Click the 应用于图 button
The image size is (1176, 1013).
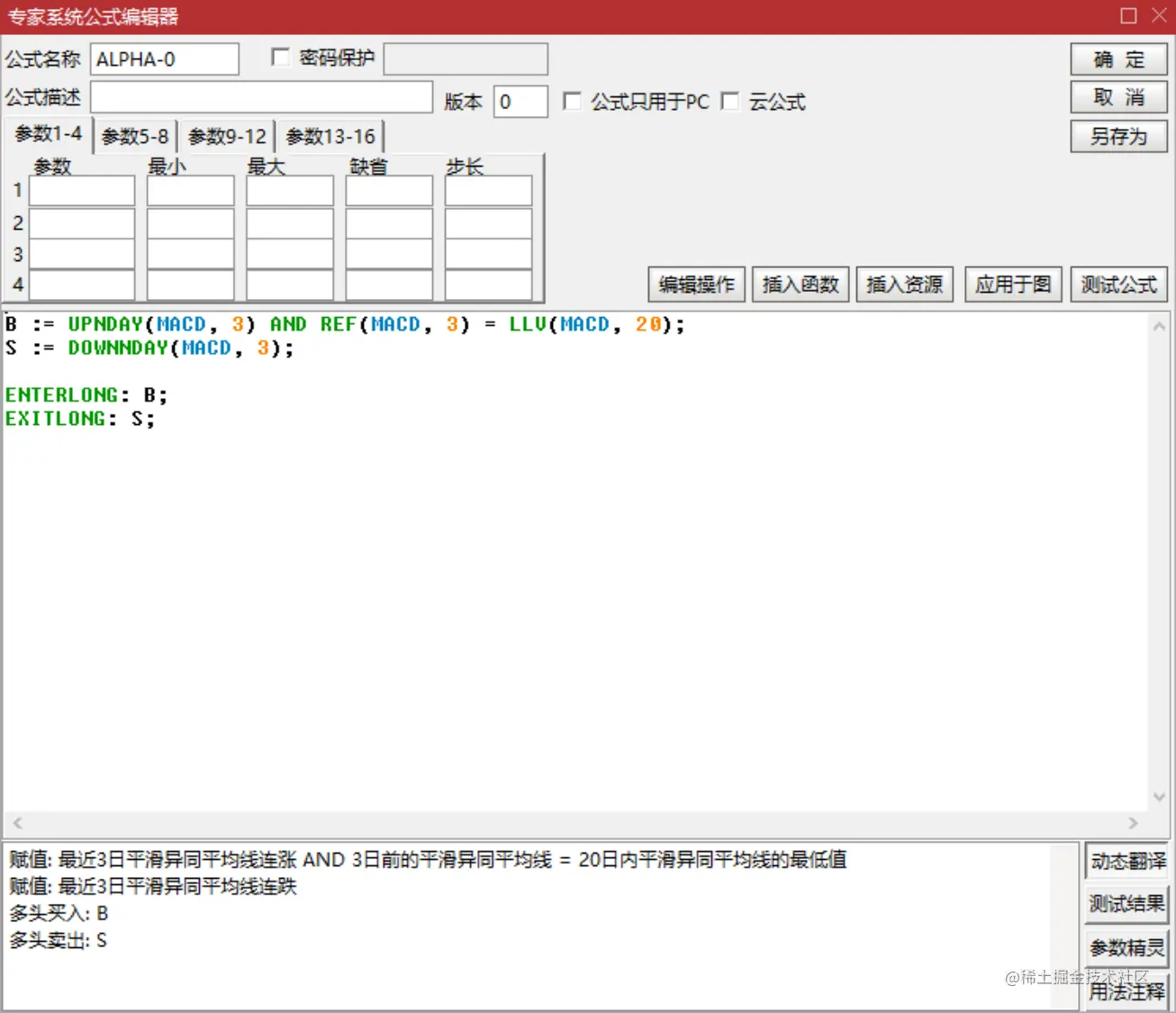[x=1013, y=285]
